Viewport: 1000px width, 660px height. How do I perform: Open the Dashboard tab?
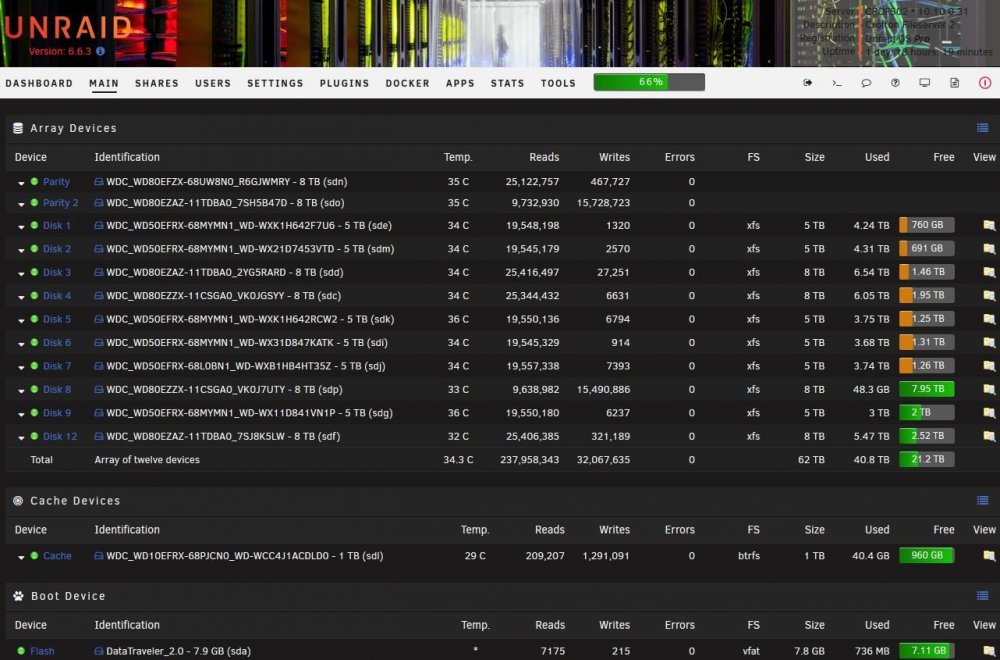(x=39, y=83)
